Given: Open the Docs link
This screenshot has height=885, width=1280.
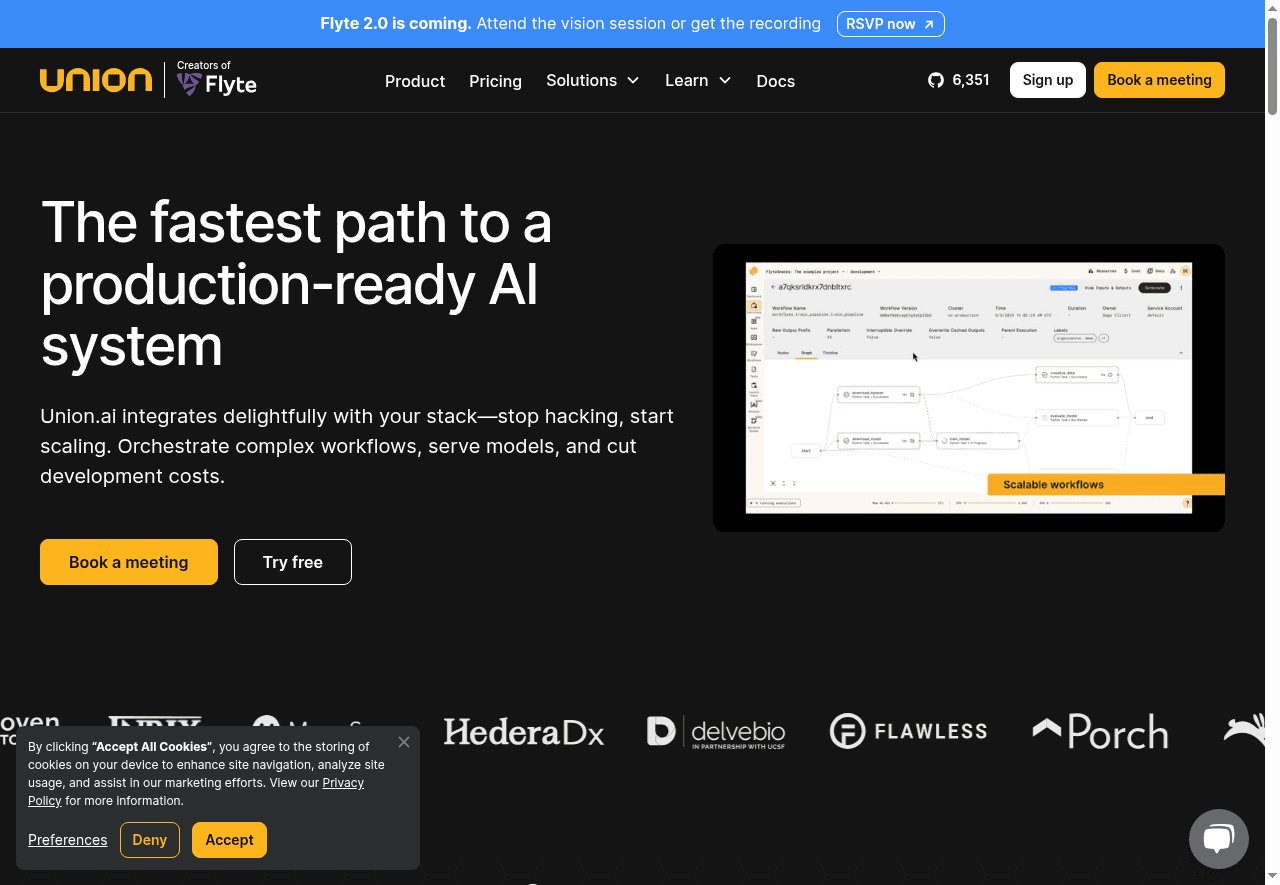Looking at the screenshot, I should tap(775, 81).
